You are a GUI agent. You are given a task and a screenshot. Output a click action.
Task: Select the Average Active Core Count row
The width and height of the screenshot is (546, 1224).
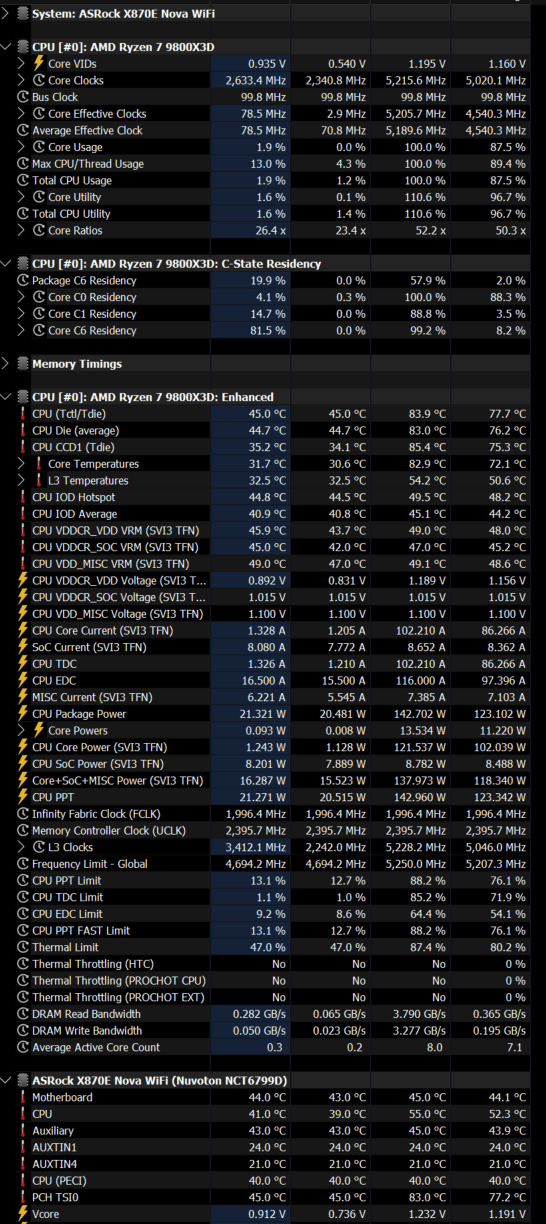coord(273,1047)
